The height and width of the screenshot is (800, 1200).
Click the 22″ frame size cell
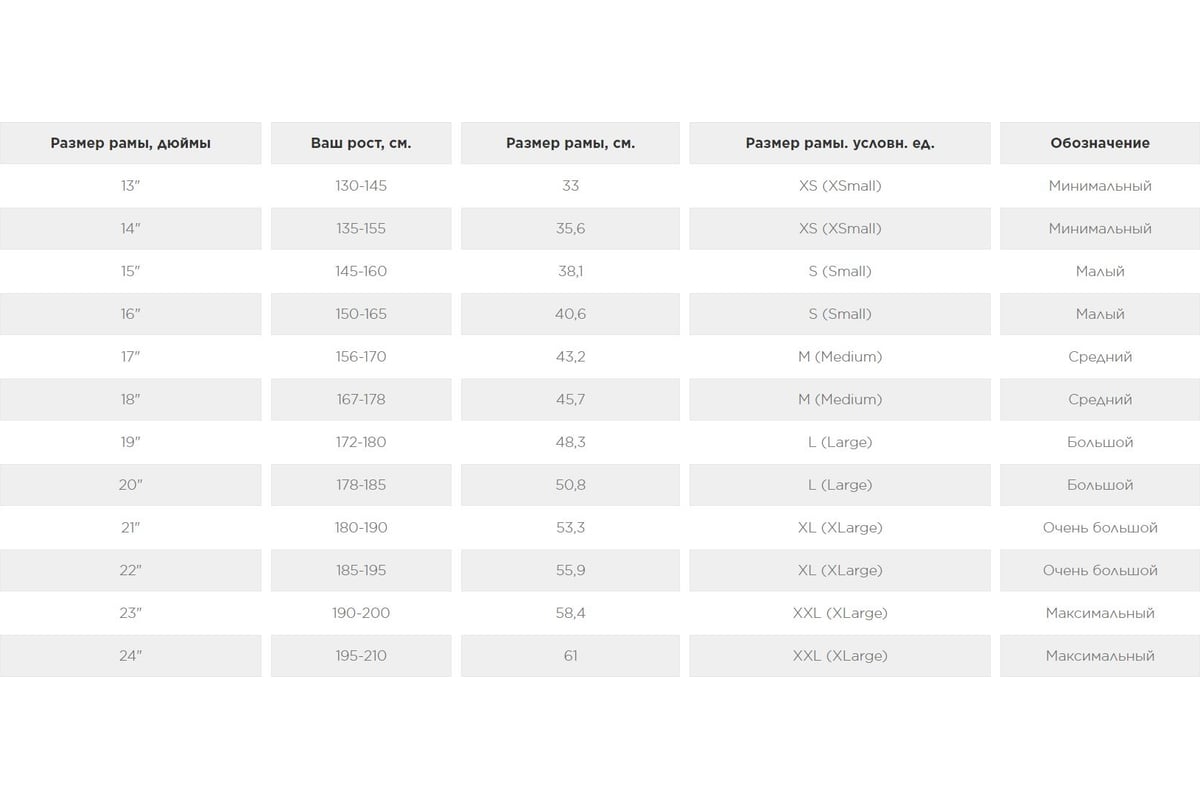(130, 570)
